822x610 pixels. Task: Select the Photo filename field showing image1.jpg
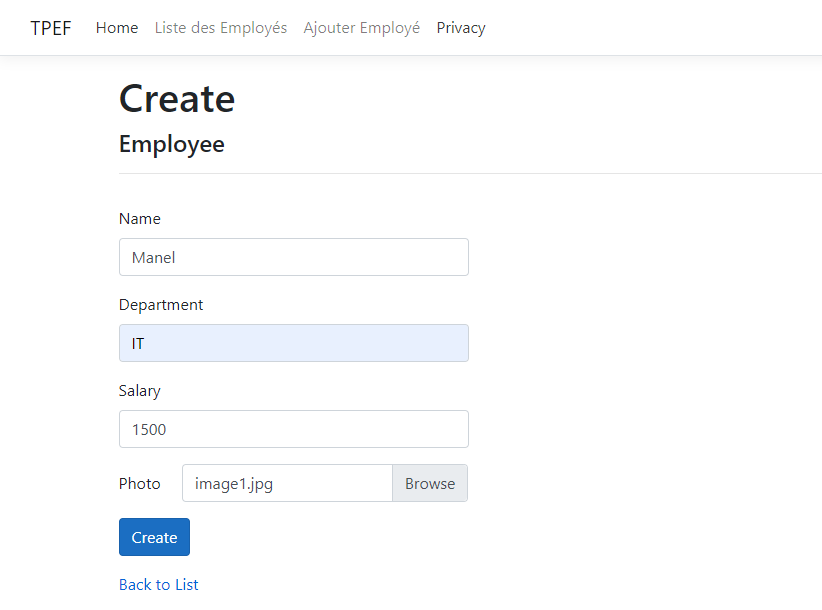click(x=287, y=483)
